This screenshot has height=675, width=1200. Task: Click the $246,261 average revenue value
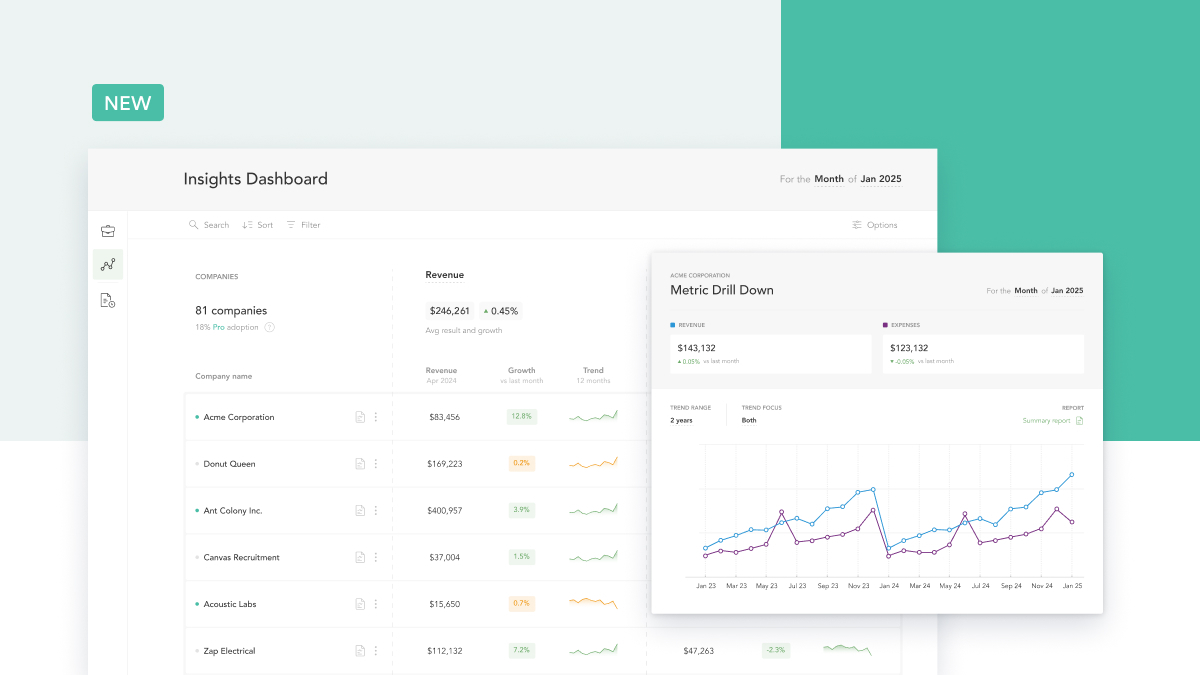[449, 311]
